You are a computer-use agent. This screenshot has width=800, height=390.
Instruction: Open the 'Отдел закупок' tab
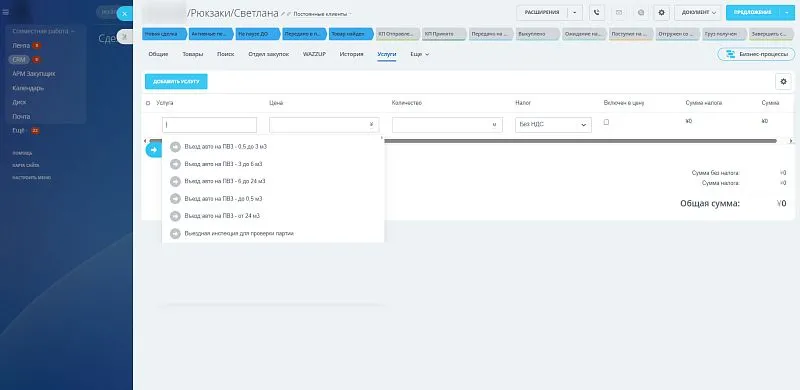pos(268,54)
